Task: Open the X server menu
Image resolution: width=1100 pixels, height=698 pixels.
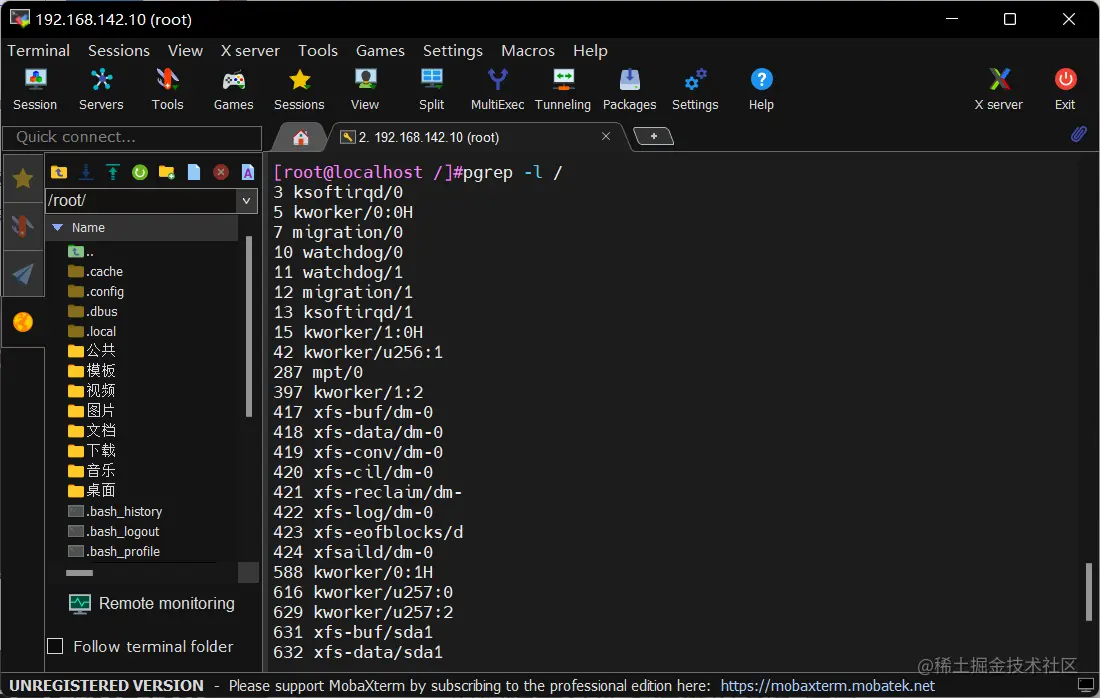Action: 250,51
